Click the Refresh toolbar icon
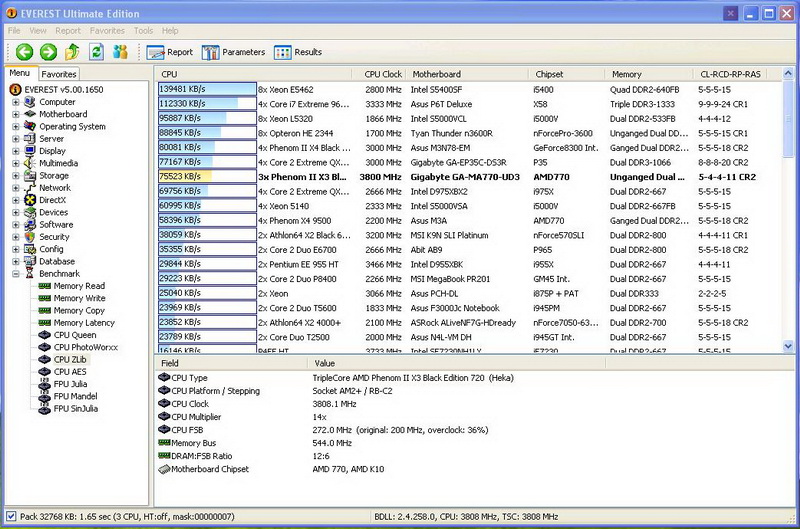This screenshot has height=529, width=800. 96,52
